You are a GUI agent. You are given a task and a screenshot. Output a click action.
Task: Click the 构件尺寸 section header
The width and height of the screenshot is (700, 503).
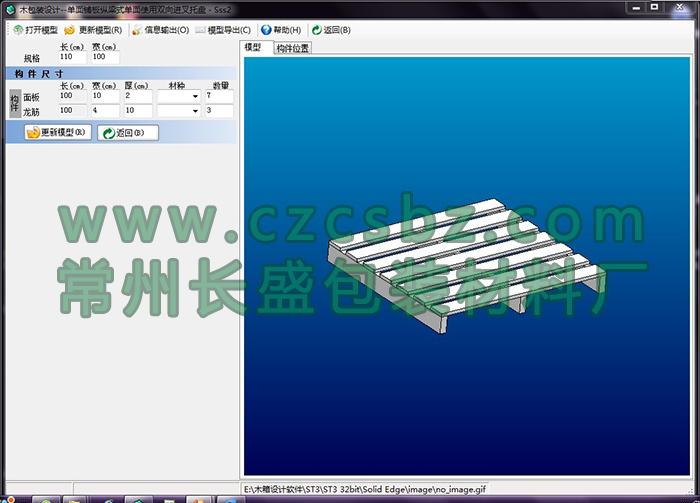pos(121,74)
